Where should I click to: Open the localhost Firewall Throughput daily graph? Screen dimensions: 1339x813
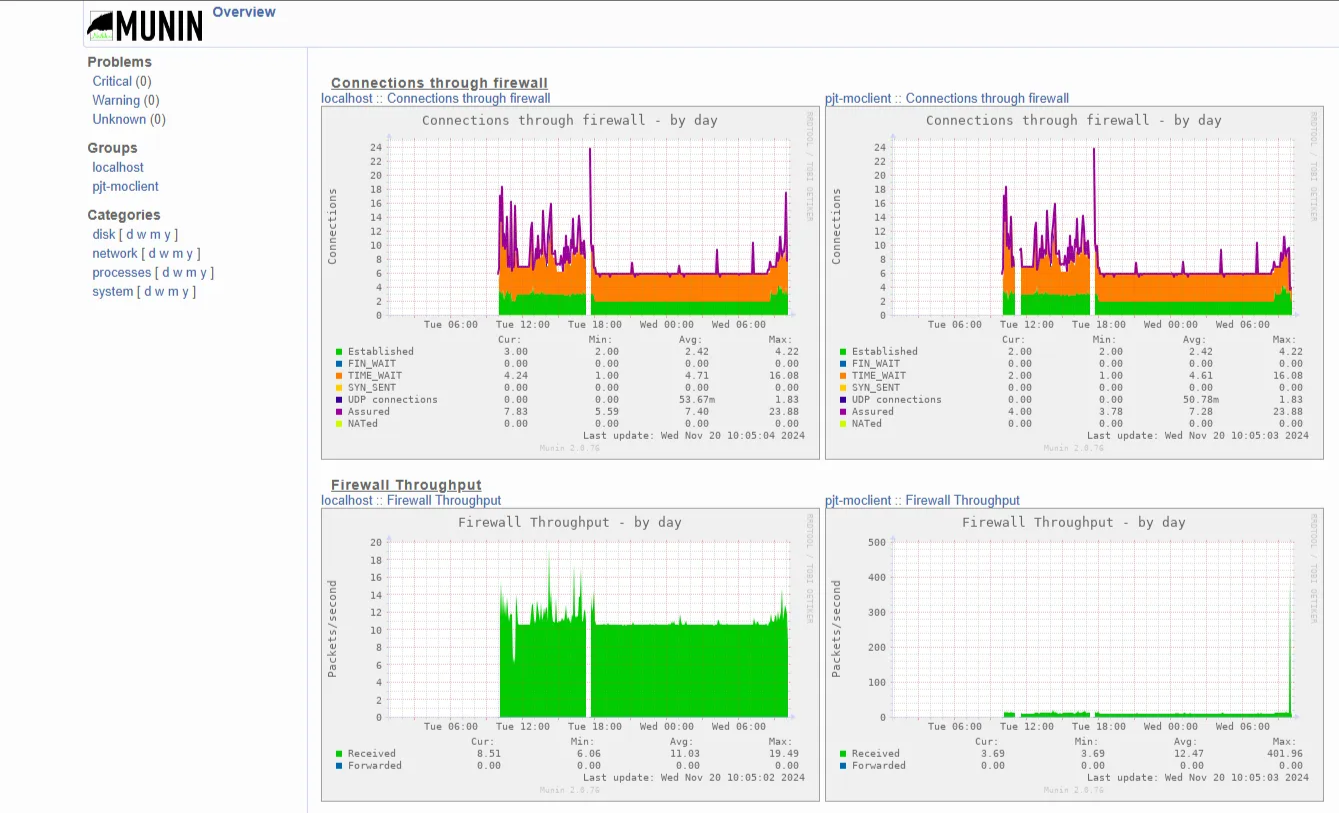click(570, 655)
